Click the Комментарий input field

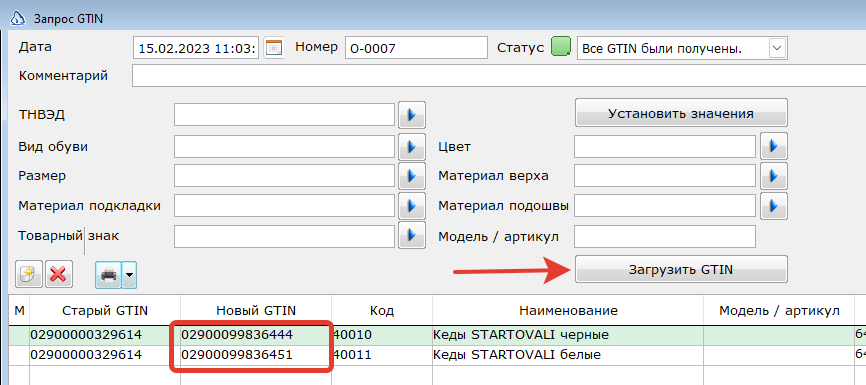tap(499, 76)
